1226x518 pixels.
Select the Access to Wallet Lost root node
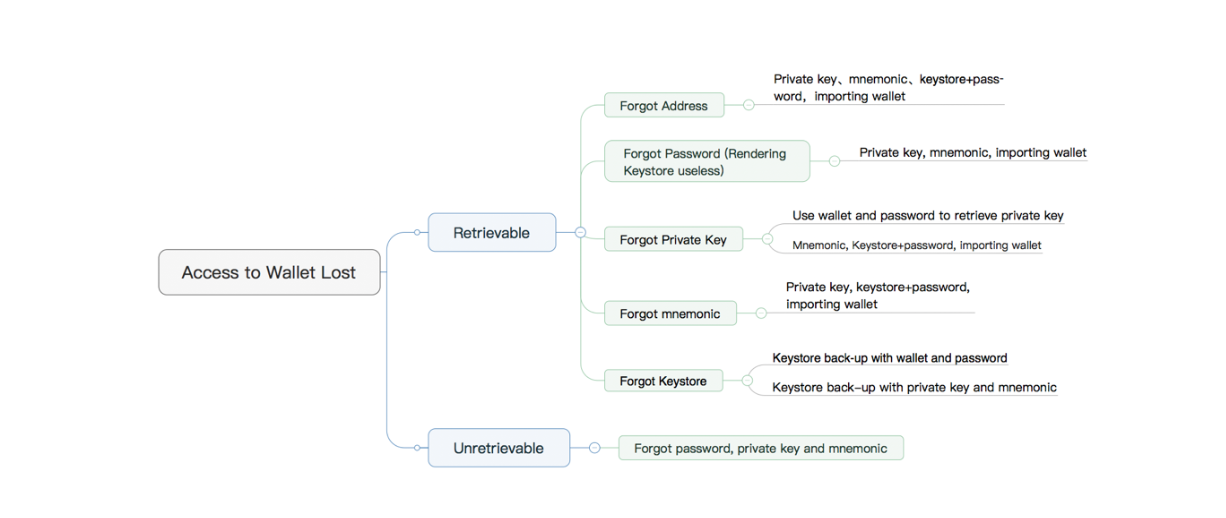[269, 272]
